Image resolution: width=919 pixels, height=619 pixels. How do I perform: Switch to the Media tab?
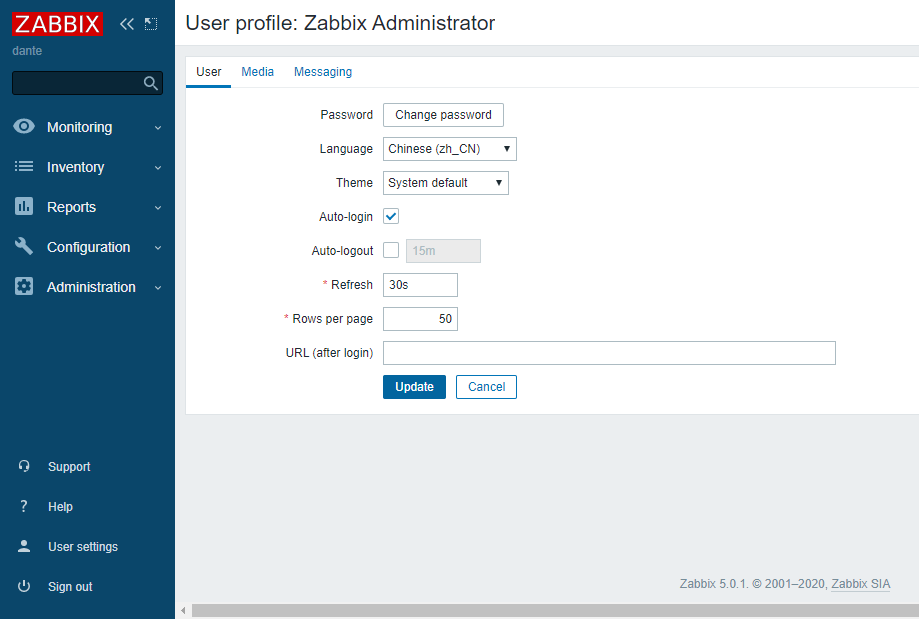258,72
